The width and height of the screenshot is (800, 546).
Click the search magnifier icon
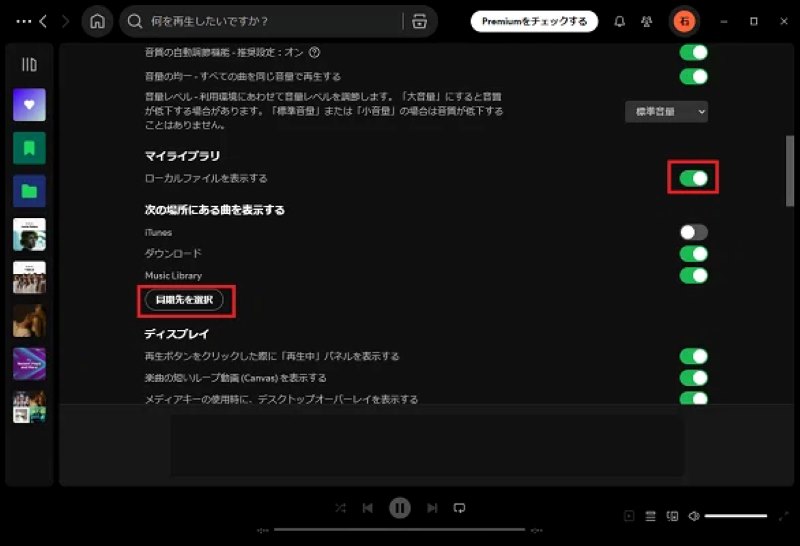pos(135,21)
